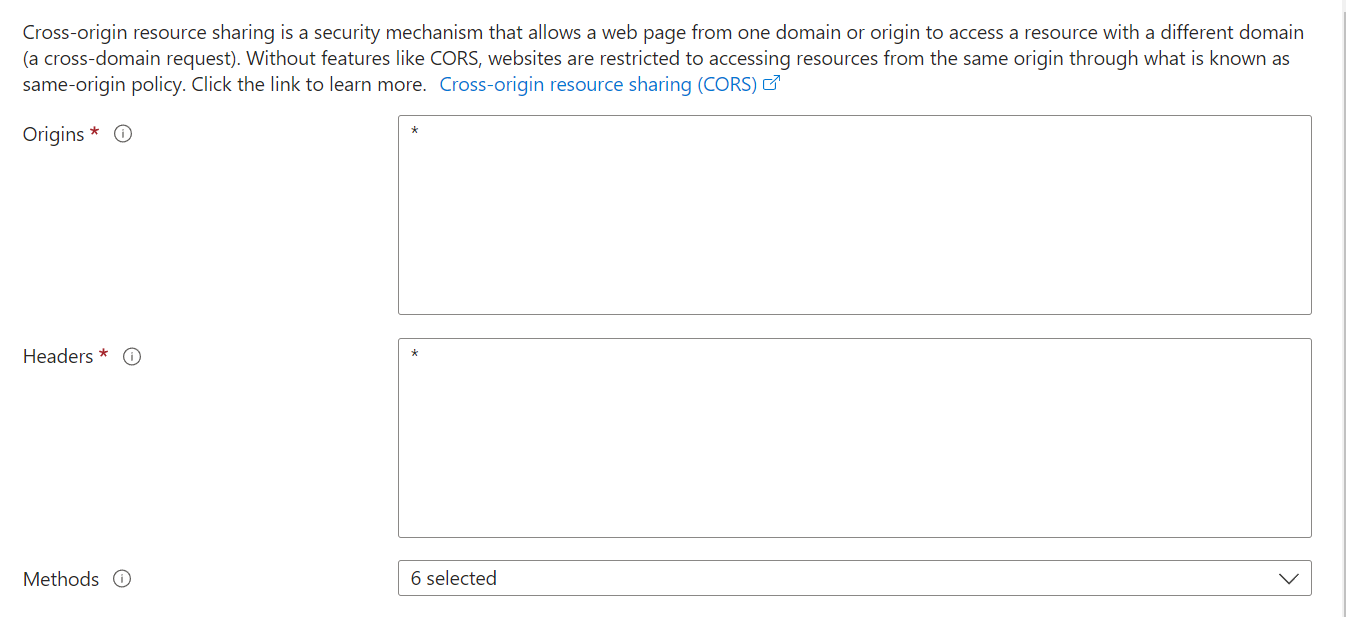1346x617 pixels.
Task: Click the "same-origin policy" text in description
Action: click(x=102, y=84)
